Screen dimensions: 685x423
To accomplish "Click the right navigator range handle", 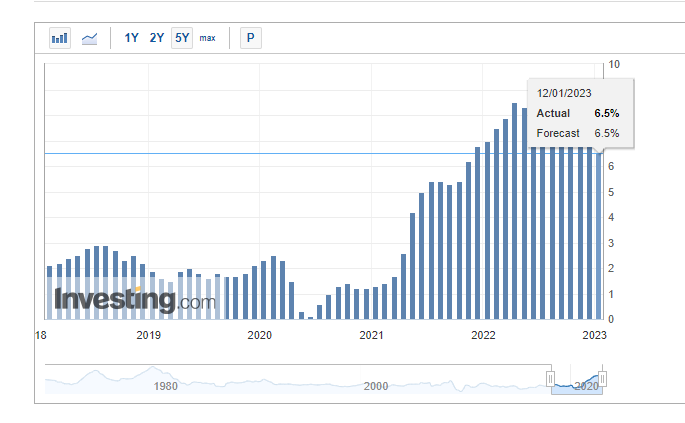I will click(x=602, y=378).
